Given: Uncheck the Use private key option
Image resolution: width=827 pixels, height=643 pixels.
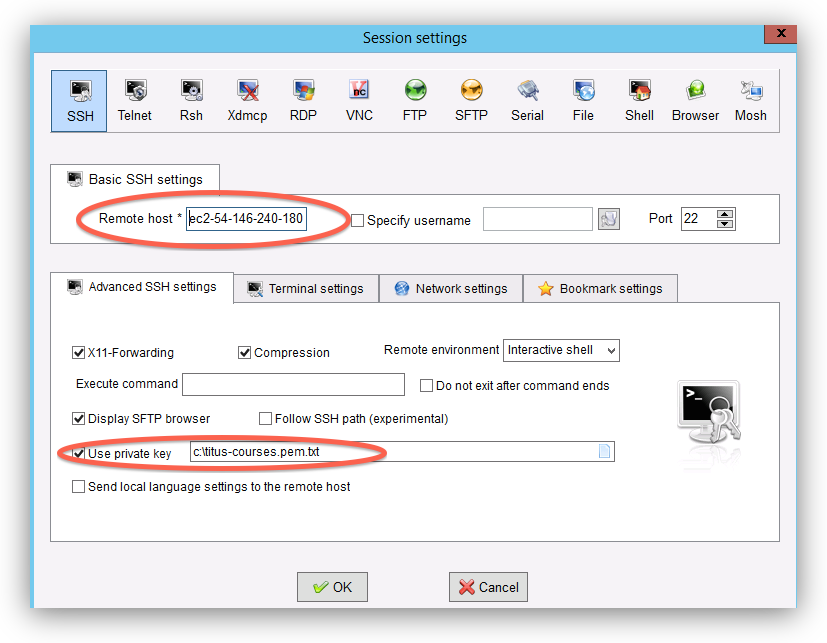Looking at the screenshot, I should pyautogui.click(x=79, y=453).
